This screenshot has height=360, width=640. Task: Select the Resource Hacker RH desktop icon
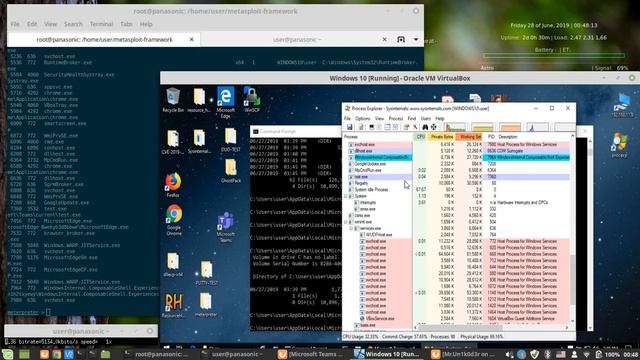coord(173,305)
